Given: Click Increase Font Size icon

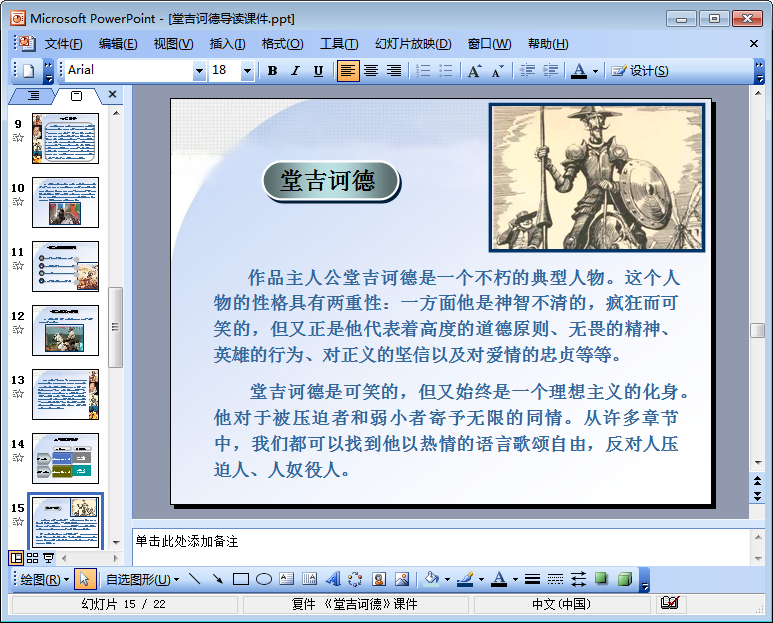Looking at the screenshot, I should 474,71.
